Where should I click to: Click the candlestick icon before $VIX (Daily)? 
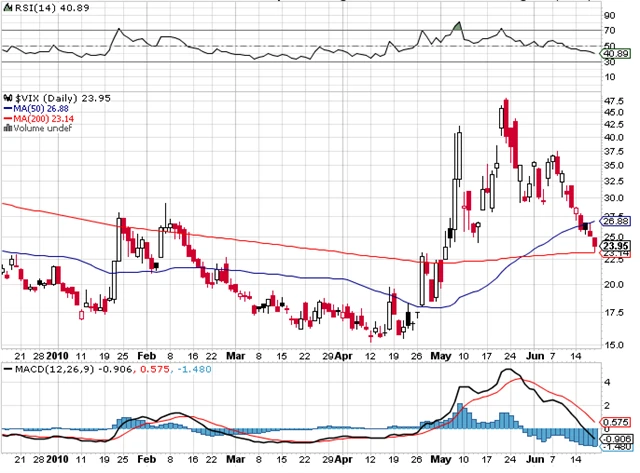(x=8, y=98)
